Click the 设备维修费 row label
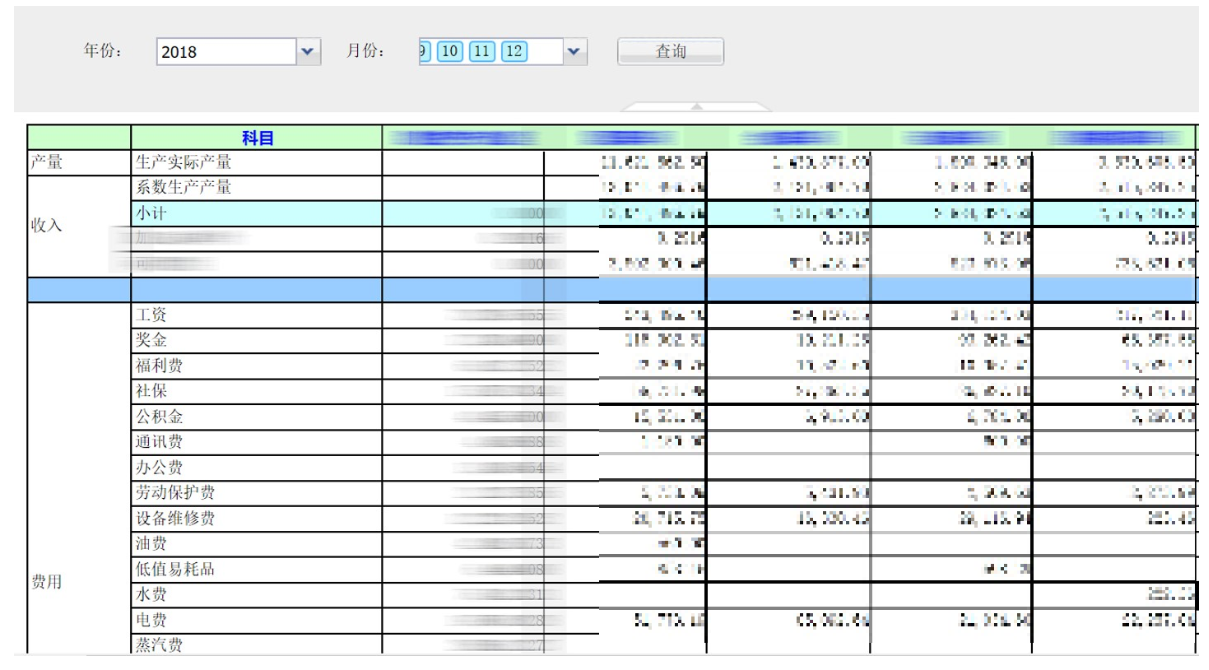This screenshot has width=1209, height=670. pyautogui.click(x=175, y=519)
